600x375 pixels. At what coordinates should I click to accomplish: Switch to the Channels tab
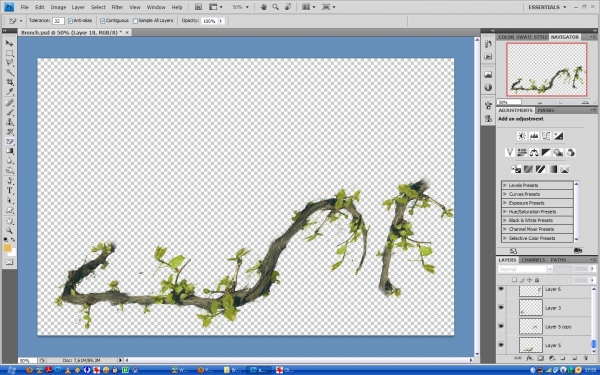(x=533, y=260)
